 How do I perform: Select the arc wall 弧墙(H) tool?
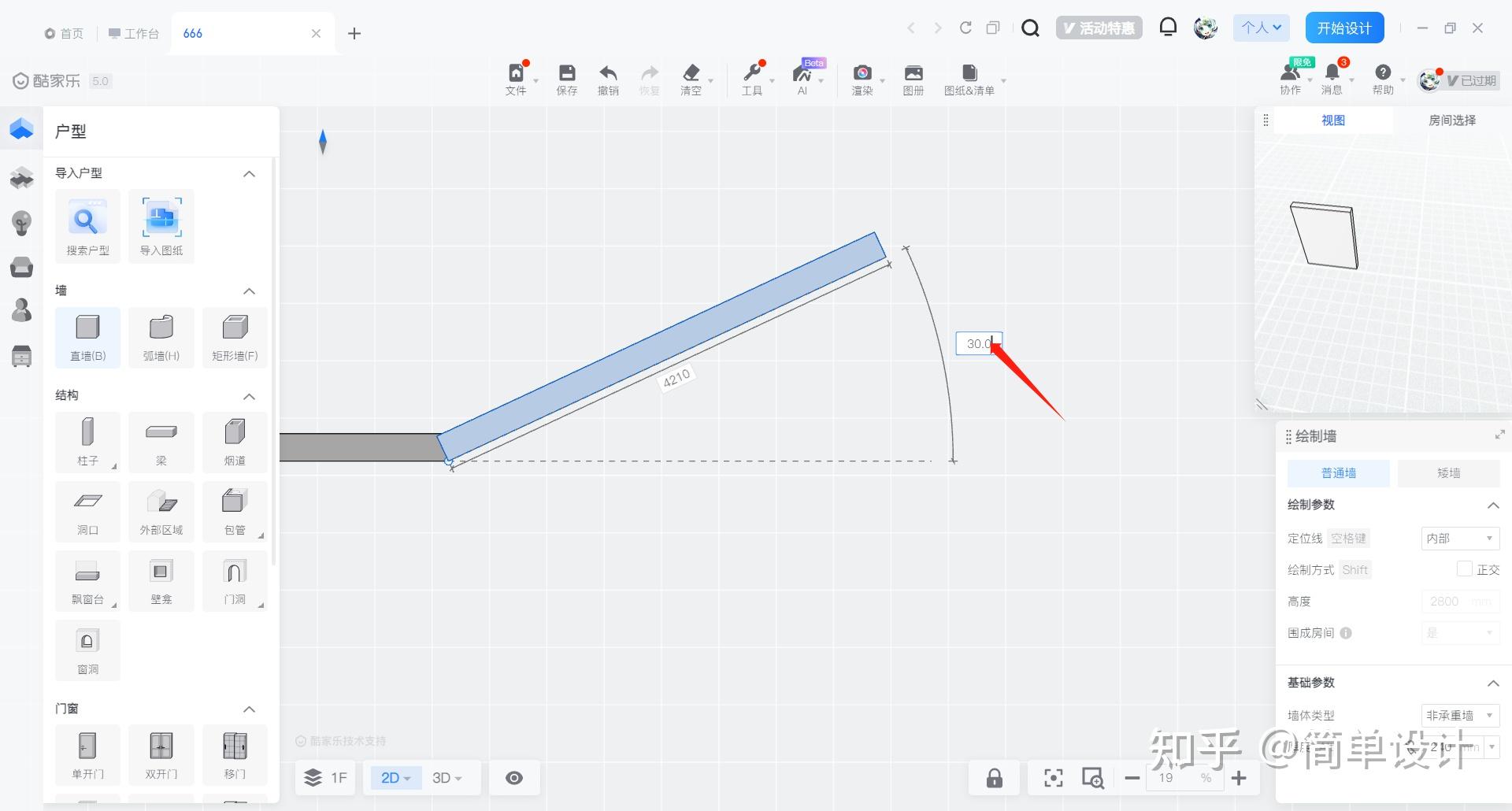coord(161,338)
